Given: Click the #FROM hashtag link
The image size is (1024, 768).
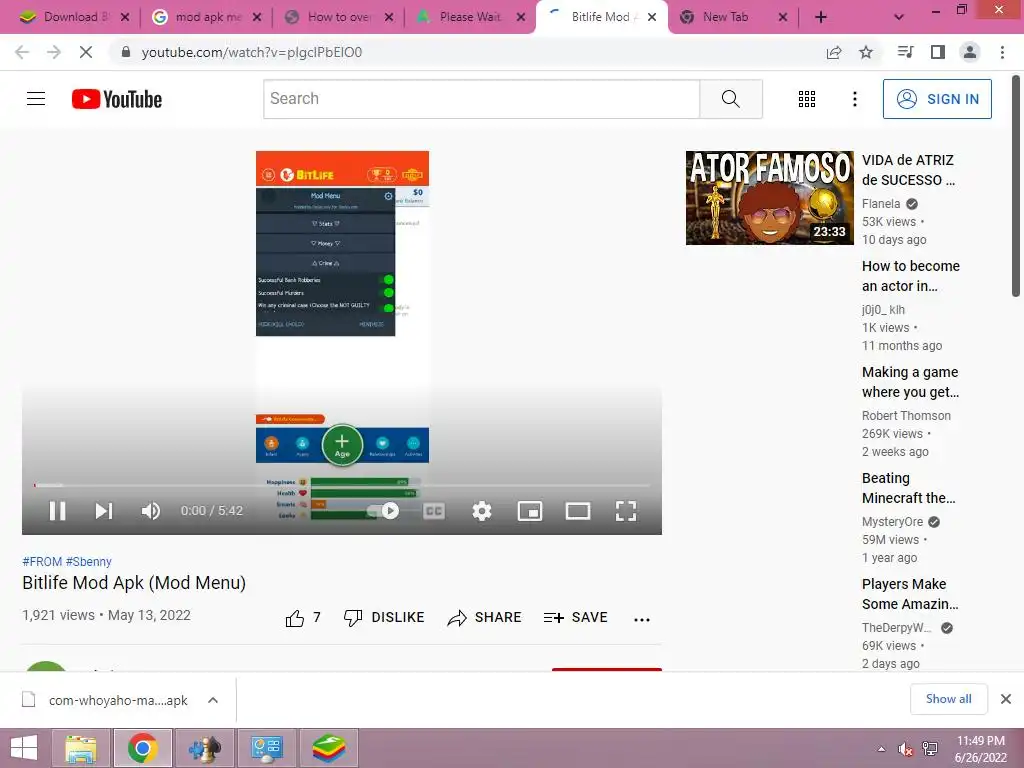Looking at the screenshot, I should click(x=42, y=562).
